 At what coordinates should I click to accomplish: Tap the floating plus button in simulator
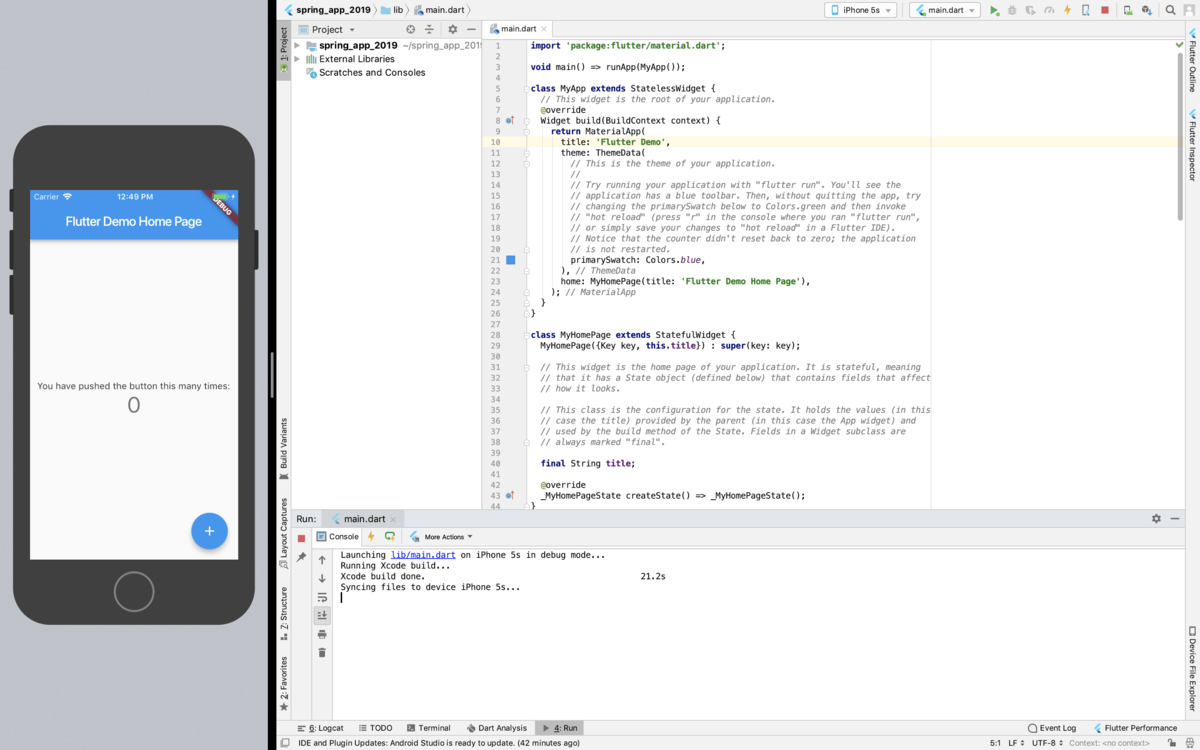click(209, 531)
